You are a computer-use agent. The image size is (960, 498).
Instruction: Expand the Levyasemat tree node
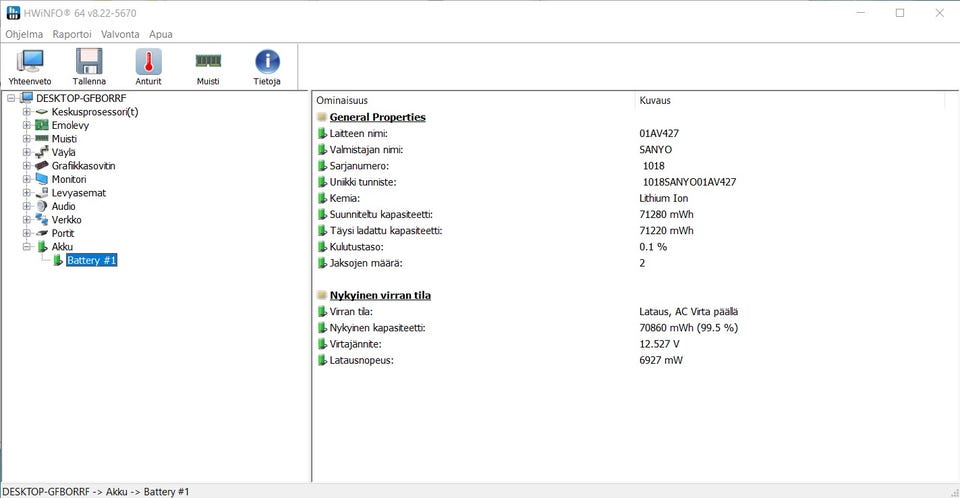pyautogui.click(x=26, y=192)
